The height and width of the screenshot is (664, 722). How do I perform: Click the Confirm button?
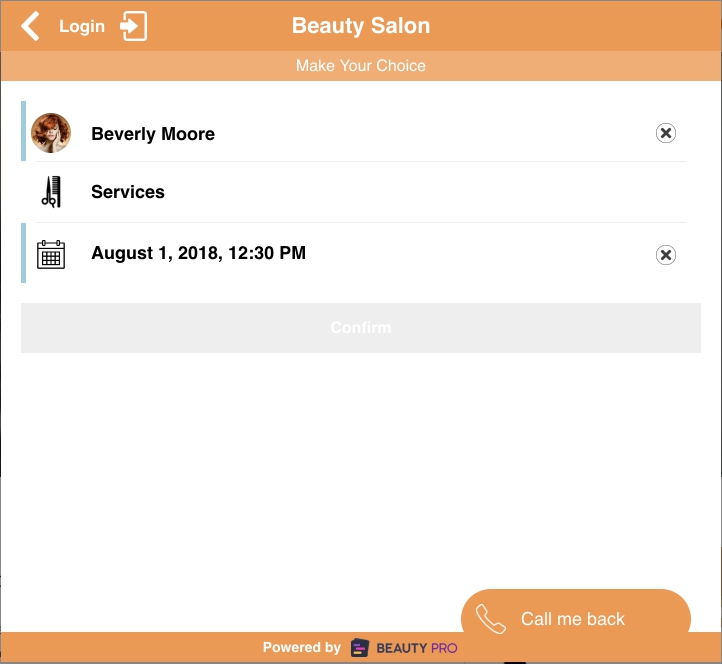[361, 328]
